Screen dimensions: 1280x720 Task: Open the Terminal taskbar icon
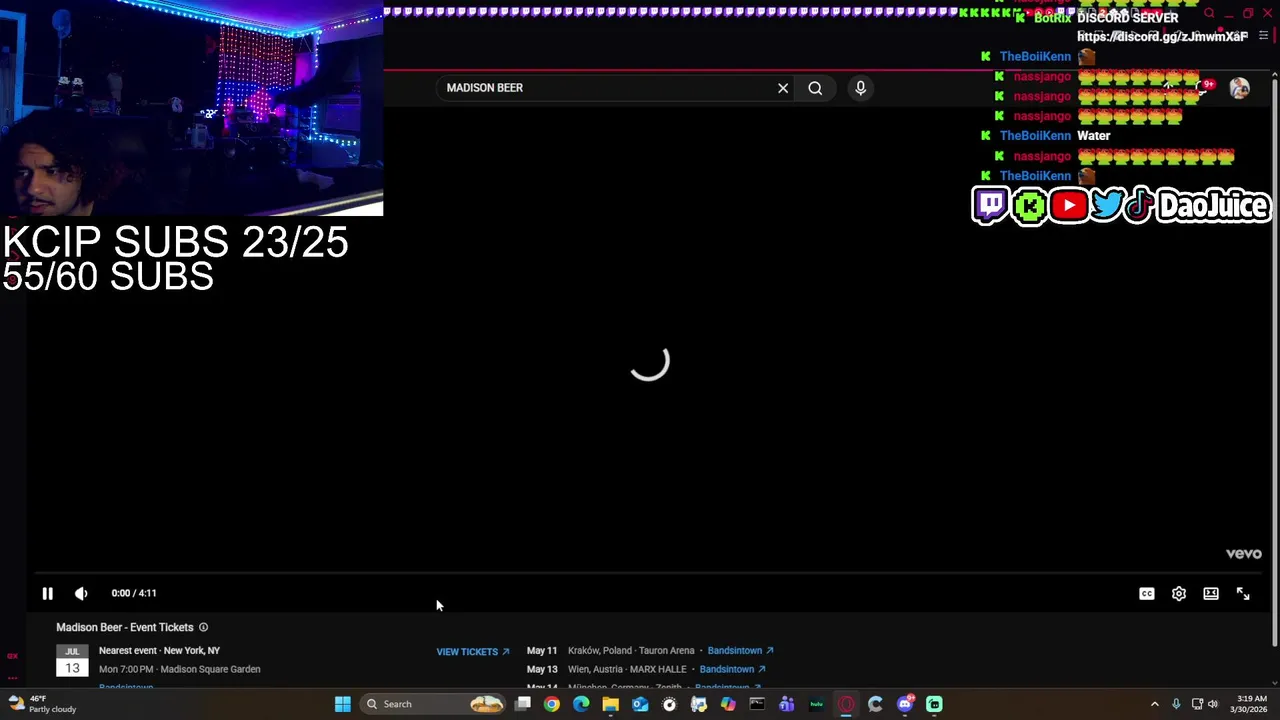coord(757,704)
